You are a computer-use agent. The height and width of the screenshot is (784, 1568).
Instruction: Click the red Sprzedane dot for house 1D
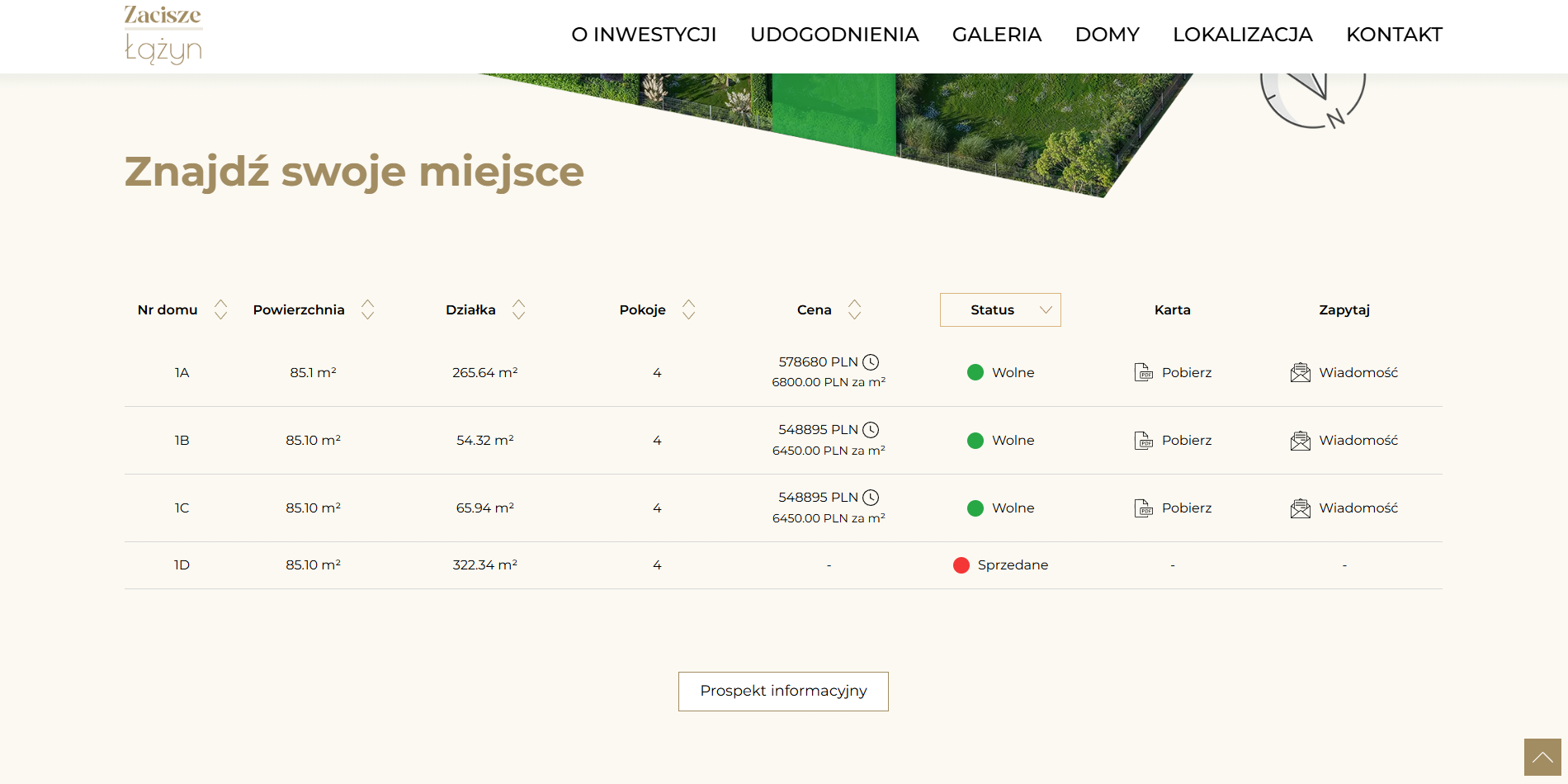click(x=961, y=565)
